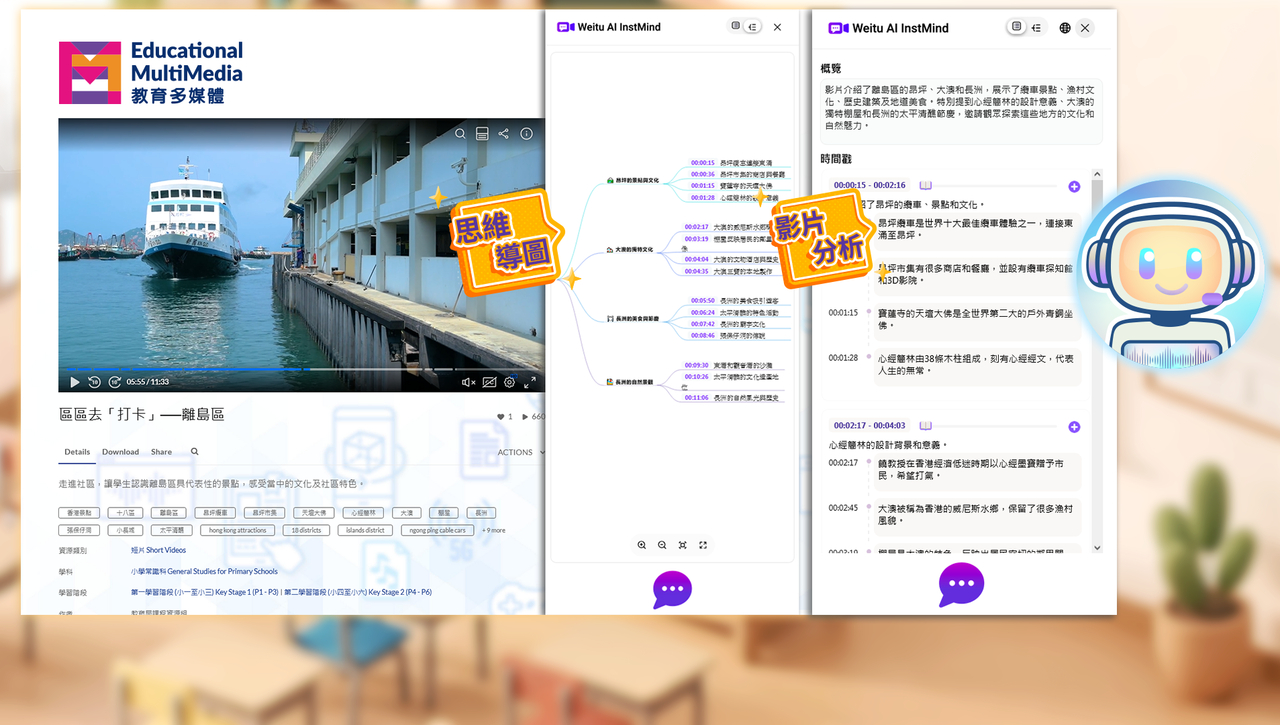Image resolution: width=1280 pixels, height=725 pixels.
Task: Expand the mind map to fullscreen
Action: click(703, 545)
